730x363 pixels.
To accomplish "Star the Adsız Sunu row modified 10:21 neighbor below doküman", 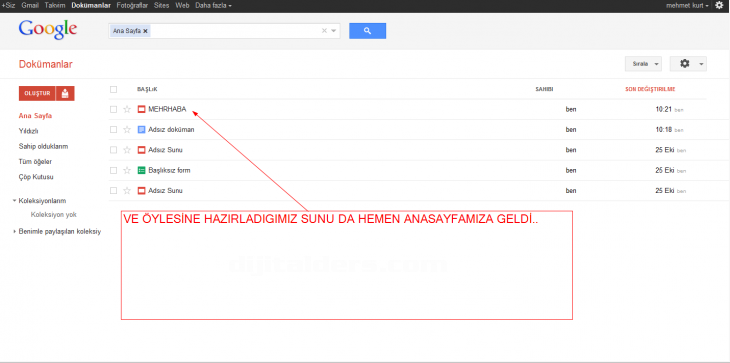I will click(127, 150).
